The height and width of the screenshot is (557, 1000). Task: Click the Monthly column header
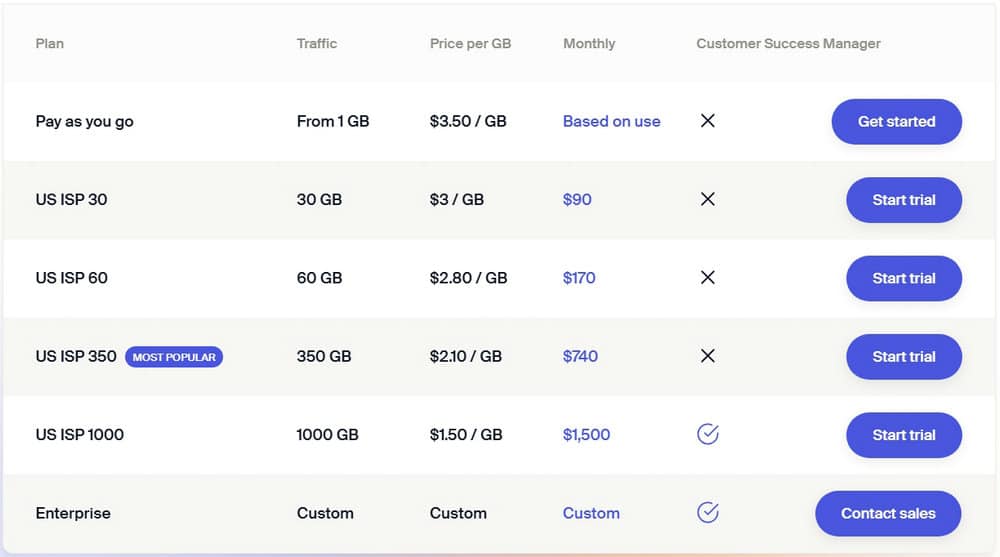pos(589,43)
